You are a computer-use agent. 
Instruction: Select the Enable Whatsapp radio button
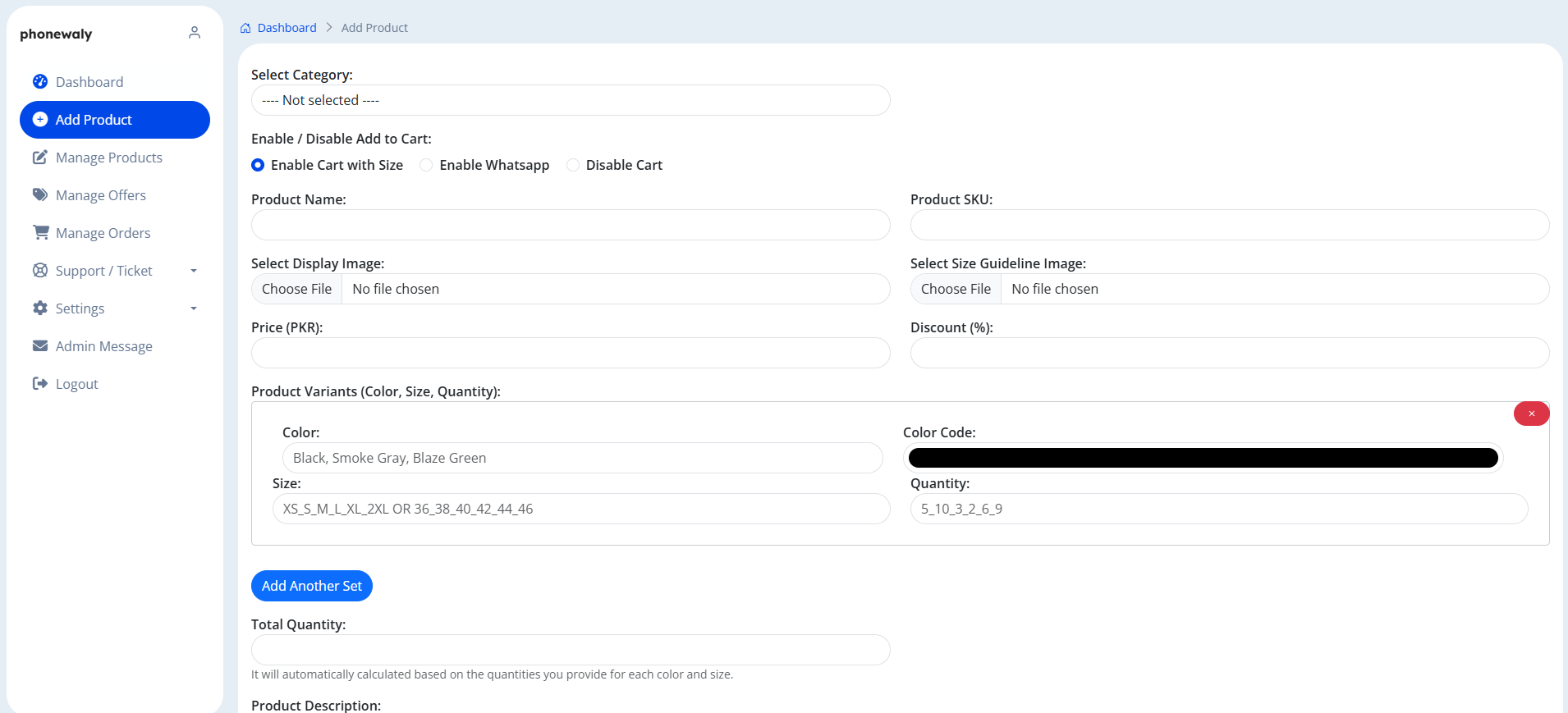click(x=426, y=165)
